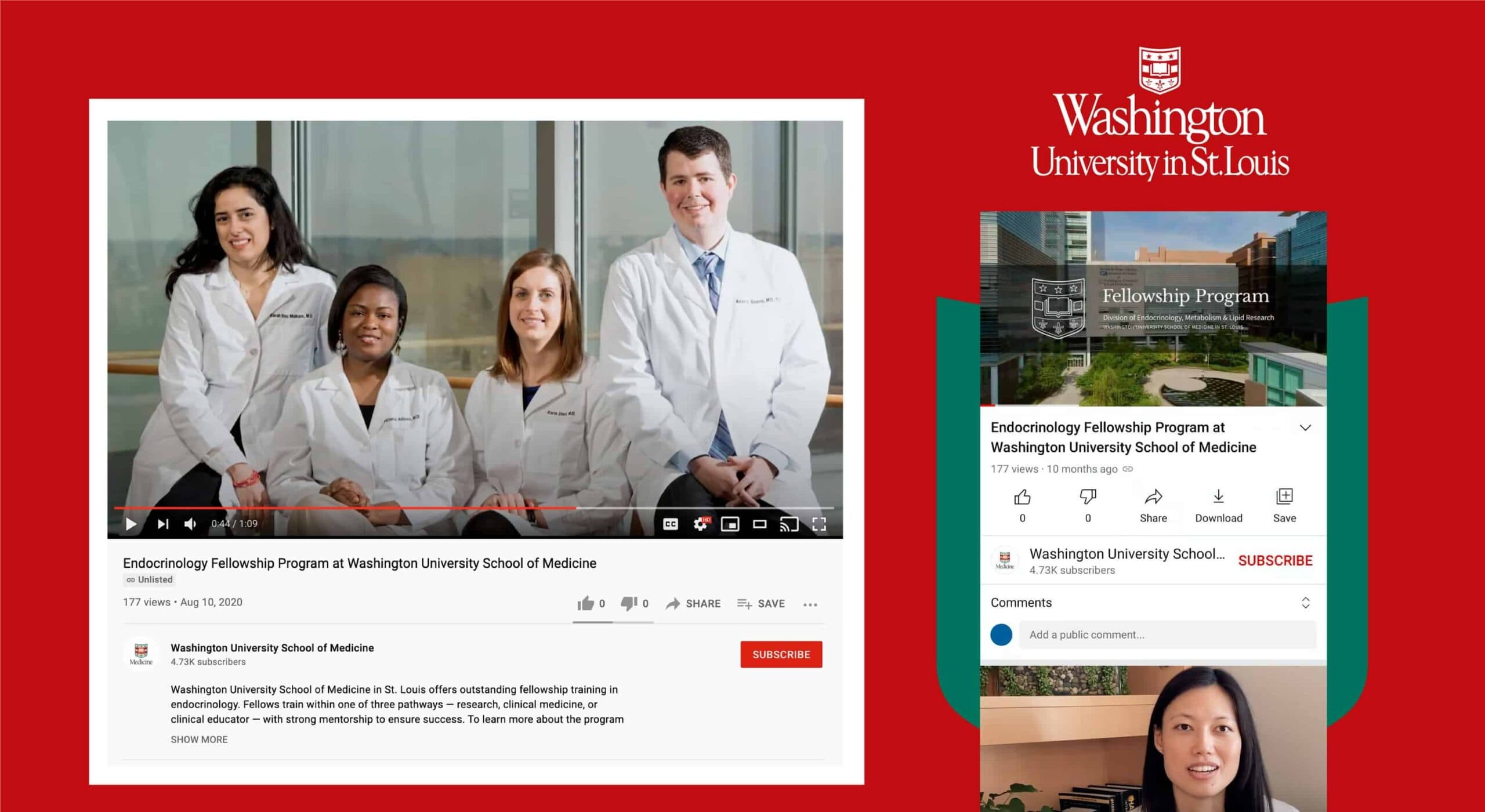Seek on the red video progress bar
Image resolution: width=1485 pixels, height=812 pixels.
pyautogui.click(x=474, y=508)
